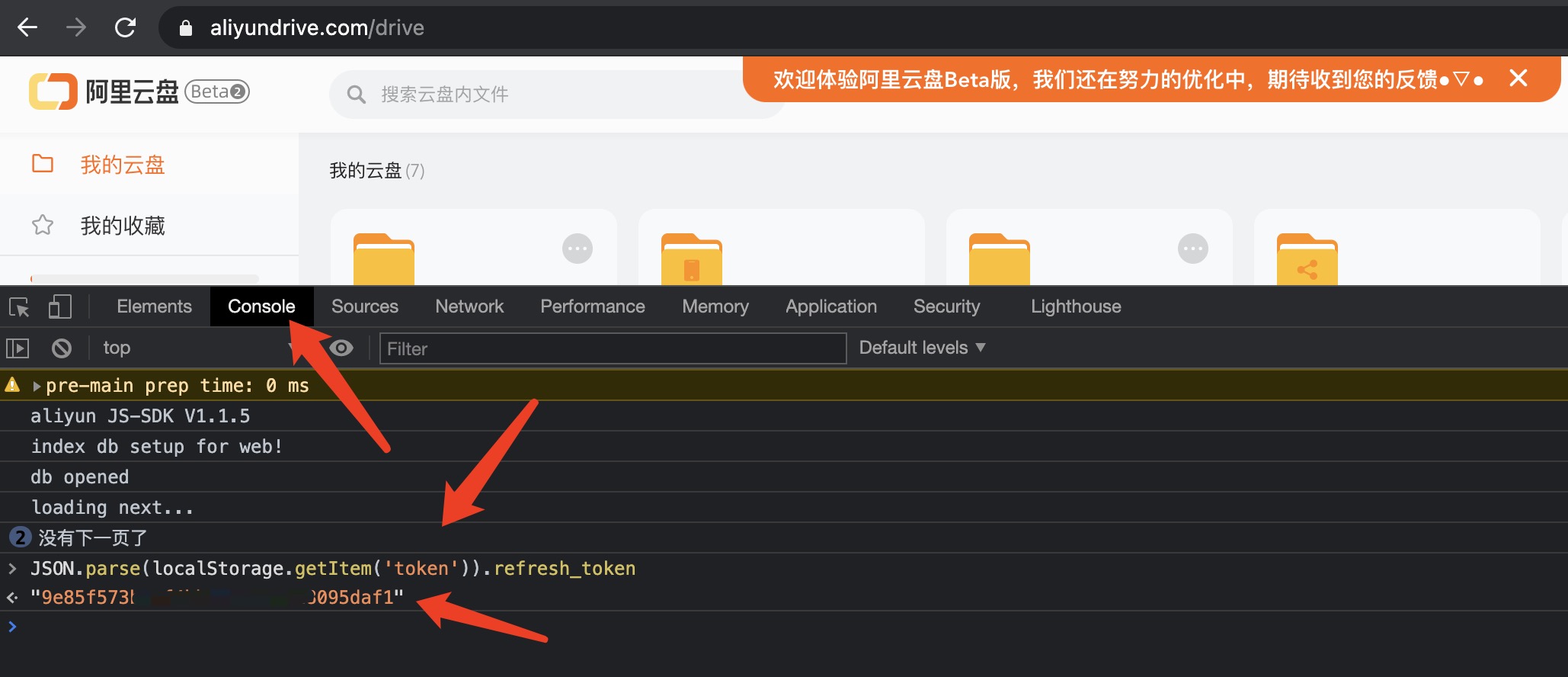The width and height of the screenshot is (1568, 677).
Task: Click the 'db opened' log line
Action: (80, 477)
